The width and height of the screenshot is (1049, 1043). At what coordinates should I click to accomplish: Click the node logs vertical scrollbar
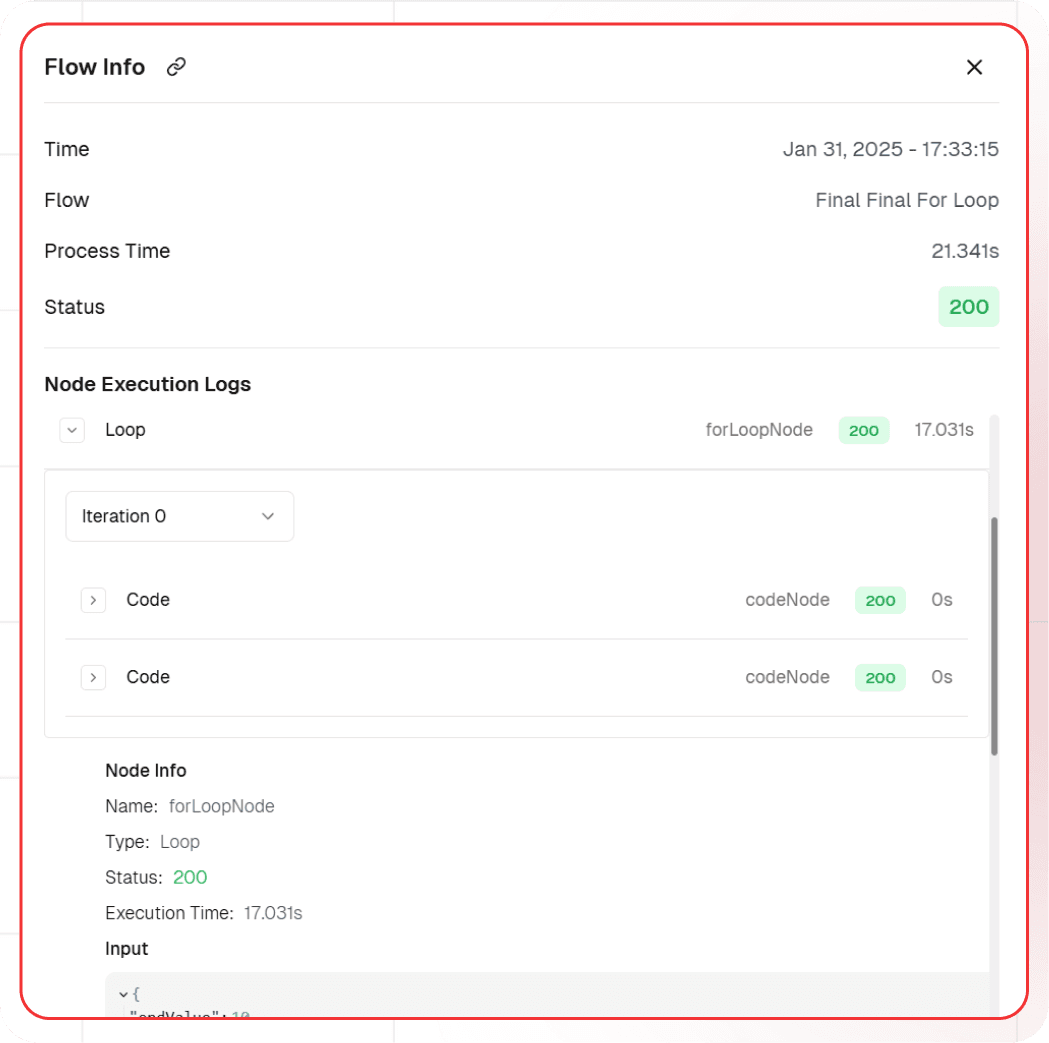[994, 636]
